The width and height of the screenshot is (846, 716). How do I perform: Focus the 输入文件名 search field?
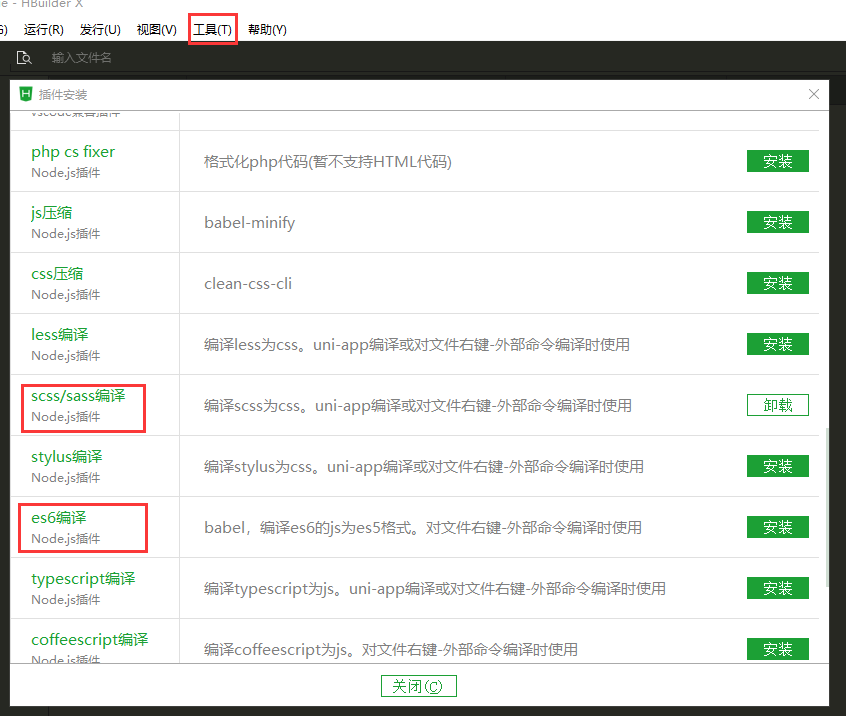[x=81, y=57]
